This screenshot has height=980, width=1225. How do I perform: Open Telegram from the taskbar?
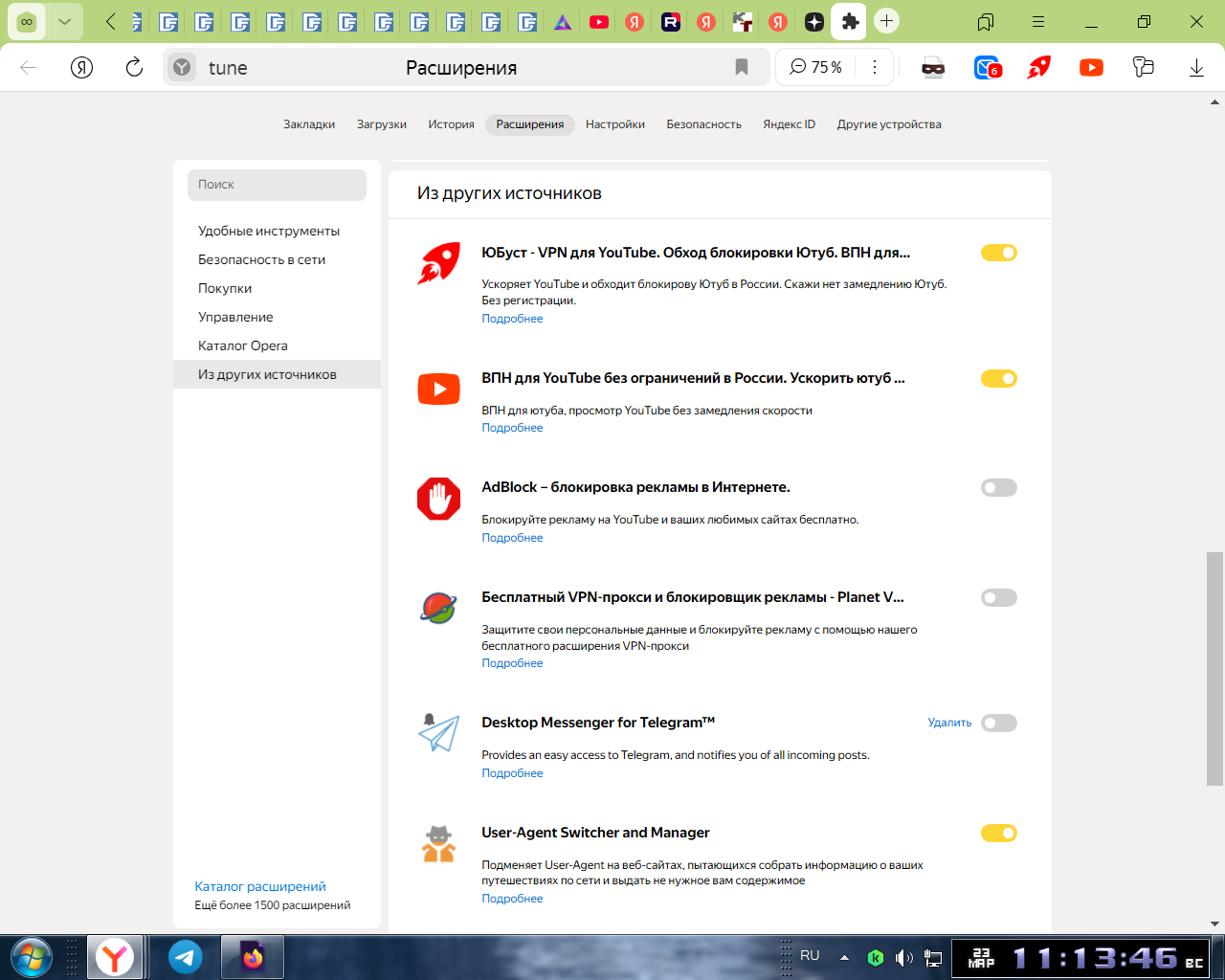[x=186, y=956]
